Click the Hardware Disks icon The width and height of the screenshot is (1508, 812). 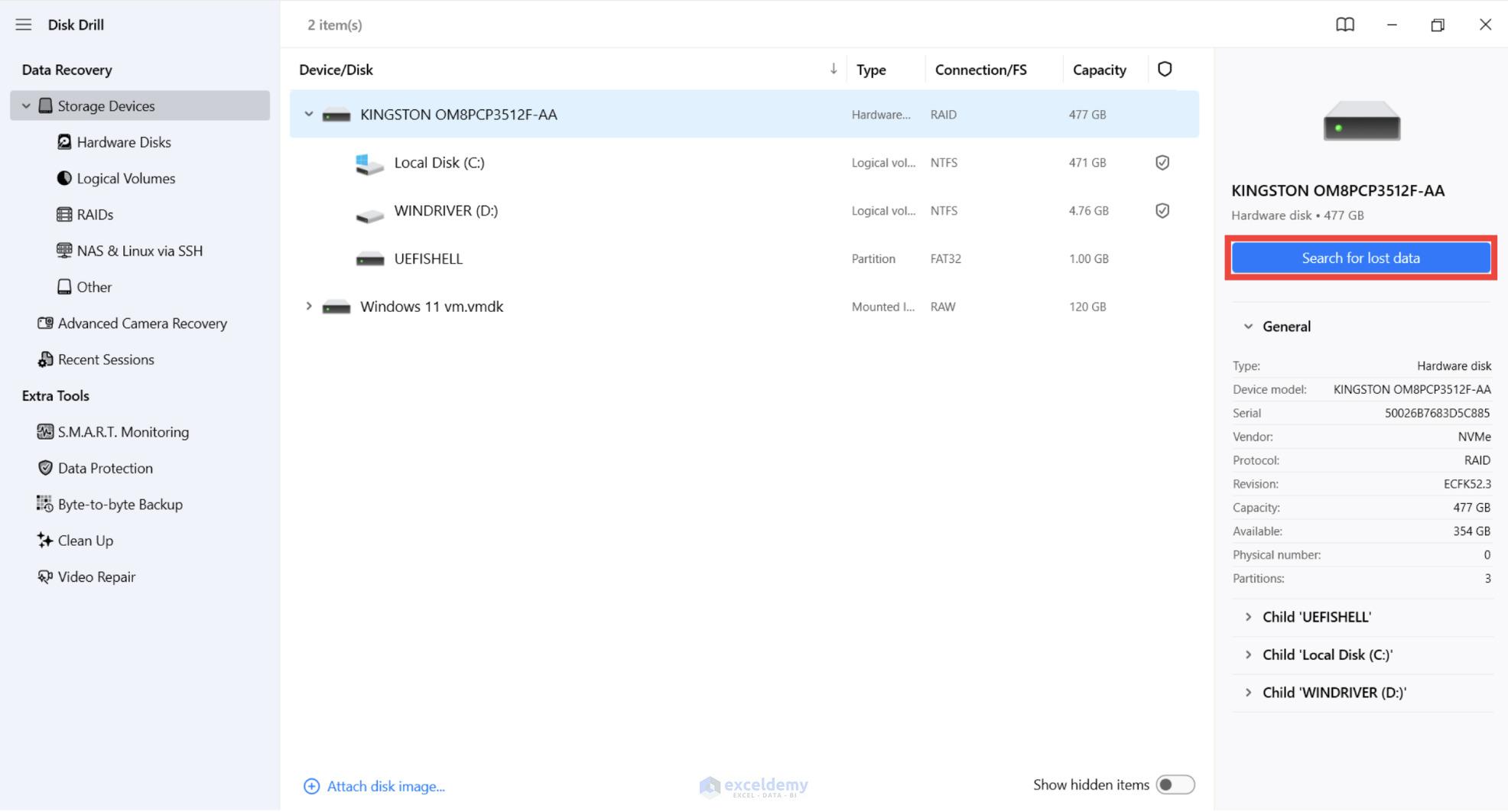[64, 142]
